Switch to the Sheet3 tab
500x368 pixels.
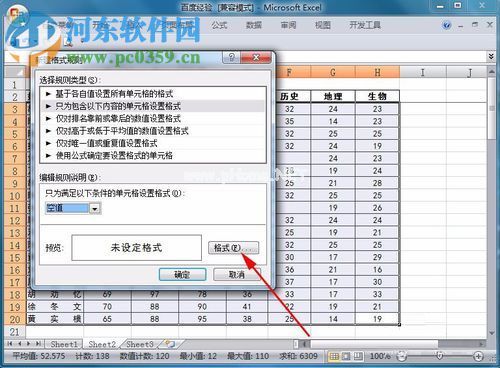coord(140,344)
